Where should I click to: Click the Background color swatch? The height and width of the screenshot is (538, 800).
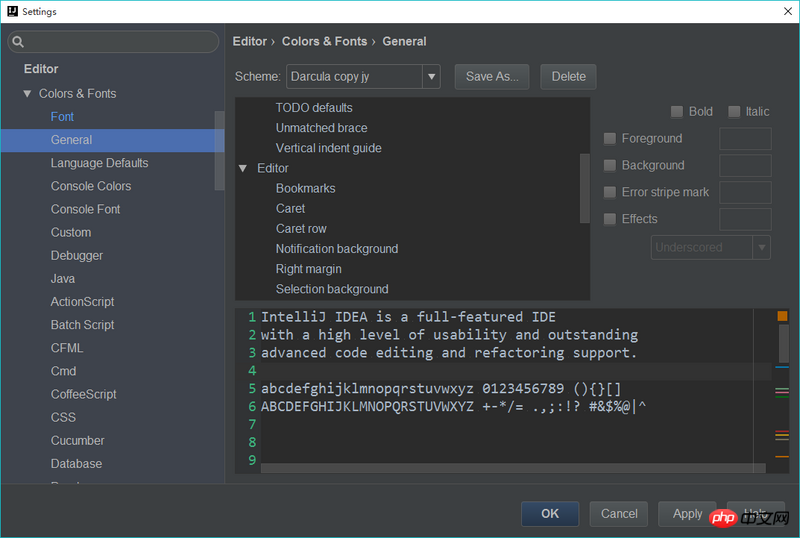pos(745,166)
